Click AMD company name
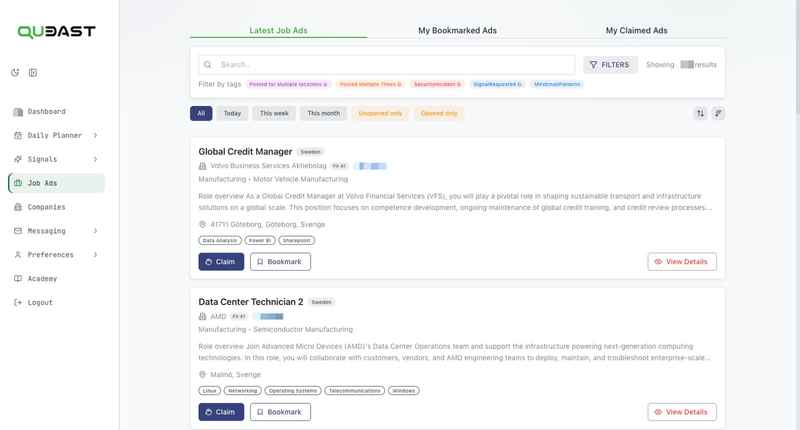 tap(218, 316)
